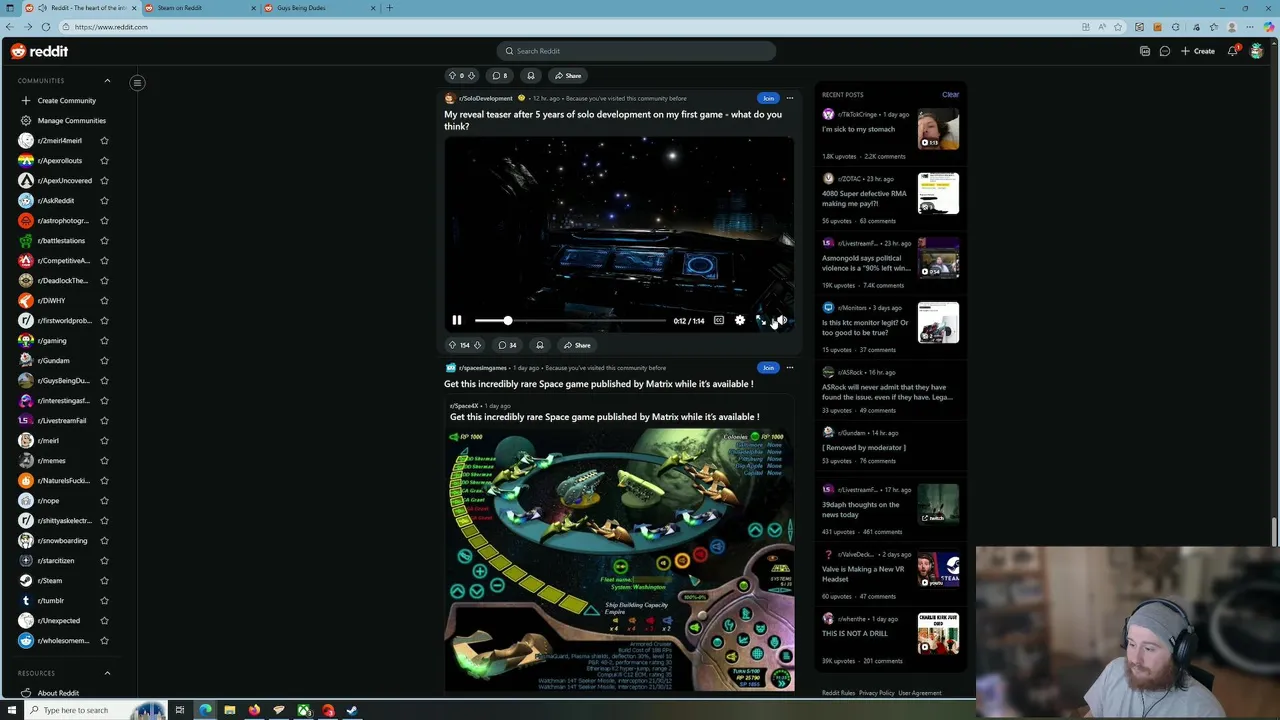Image resolution: width=1280 pixels, height=720 pixels.
Task: Open a new browser tab
Action: pyautogui.click(x=390, y=8)
